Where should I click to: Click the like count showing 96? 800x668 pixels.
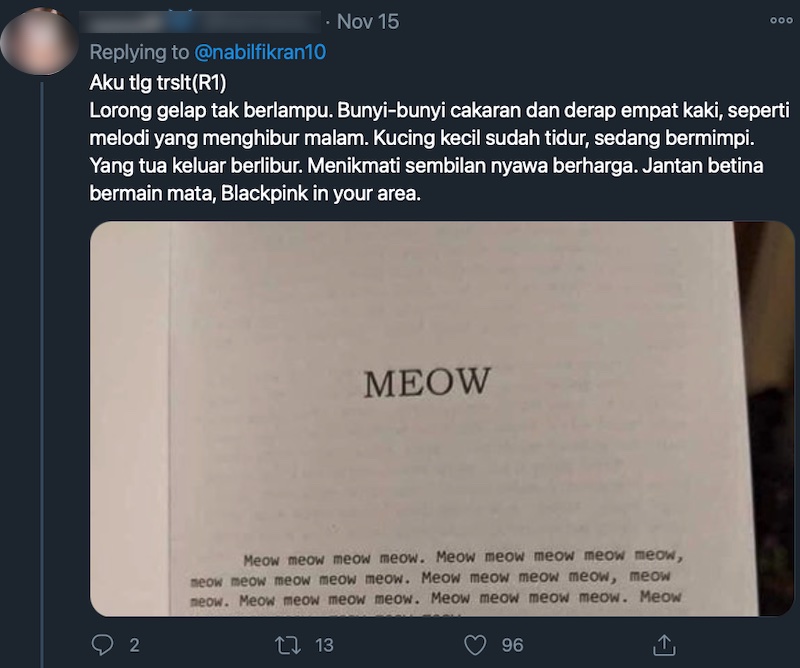click(512, 645)
